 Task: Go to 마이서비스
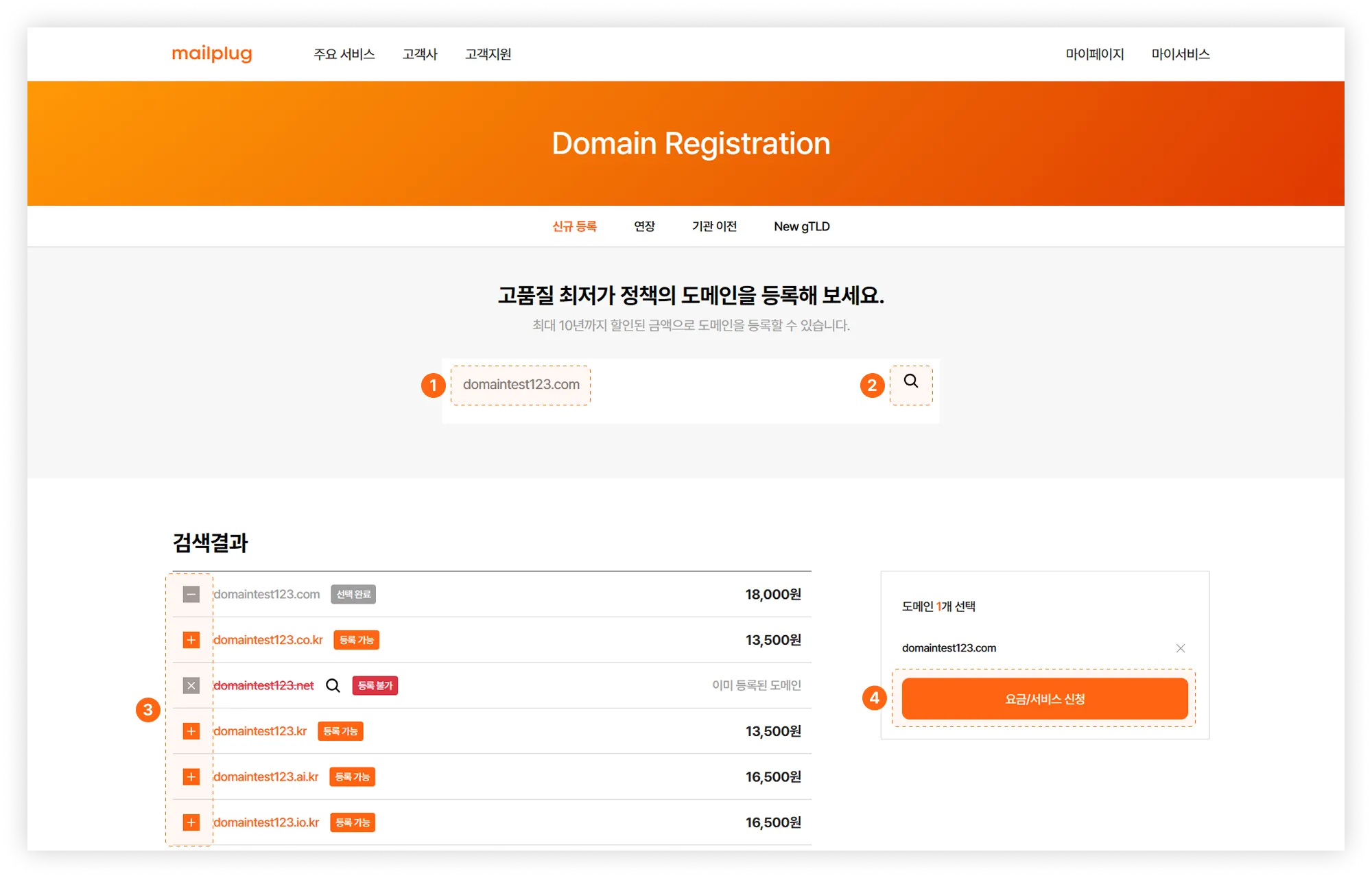click(x=1180, y=54)
